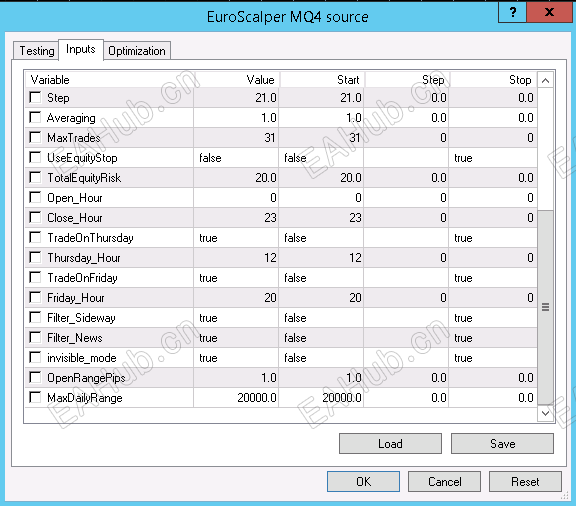The image size is (576, 506).
Task: Check the Friday_Hour checkbox
Action: coord(35,298)
